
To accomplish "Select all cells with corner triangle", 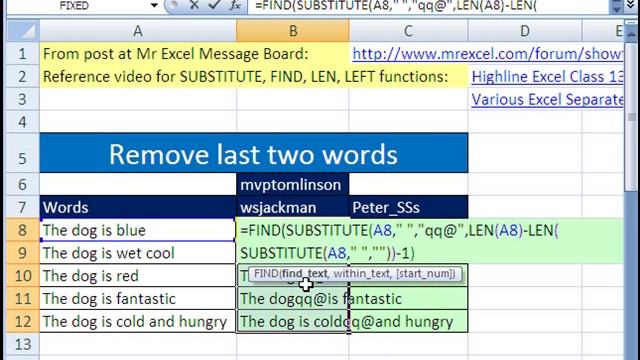I will [23, 31].
